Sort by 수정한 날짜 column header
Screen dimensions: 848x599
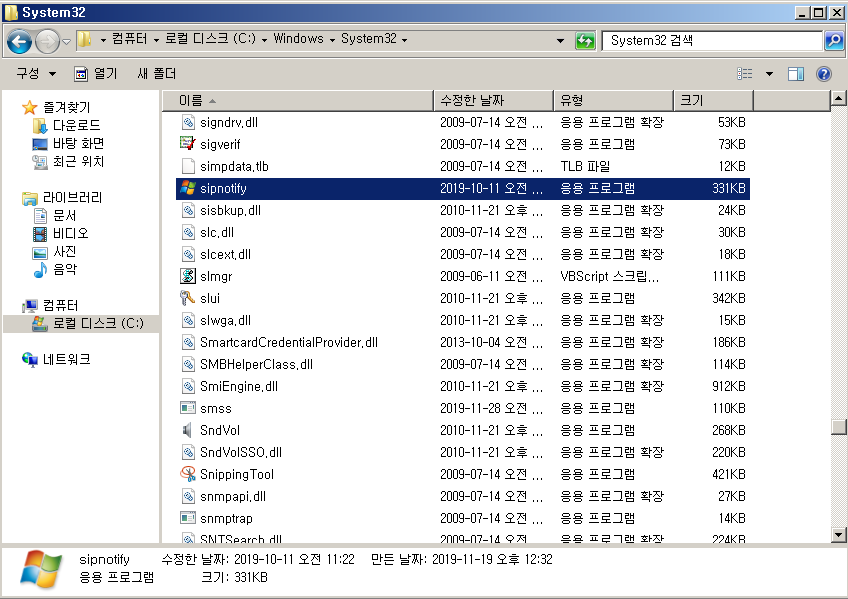[x=494, y=101]
